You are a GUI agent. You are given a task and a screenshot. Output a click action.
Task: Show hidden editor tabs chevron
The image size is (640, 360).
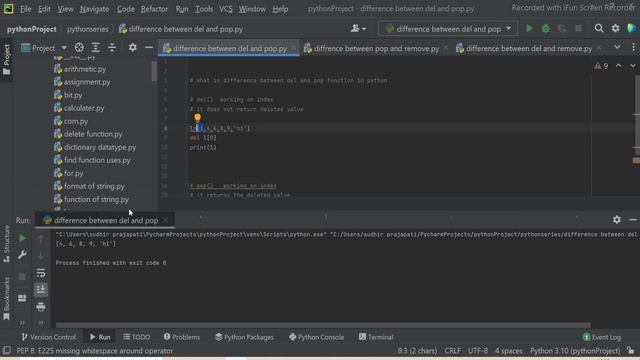(617, 48)
